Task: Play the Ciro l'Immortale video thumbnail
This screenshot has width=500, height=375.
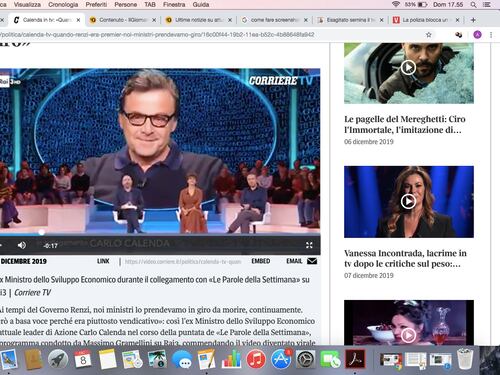Action: [x=408, y=68]
